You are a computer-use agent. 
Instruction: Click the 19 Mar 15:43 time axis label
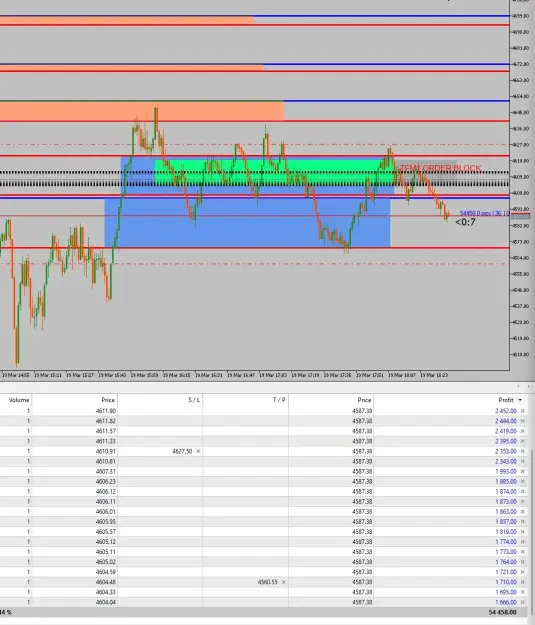pos(112,375)
